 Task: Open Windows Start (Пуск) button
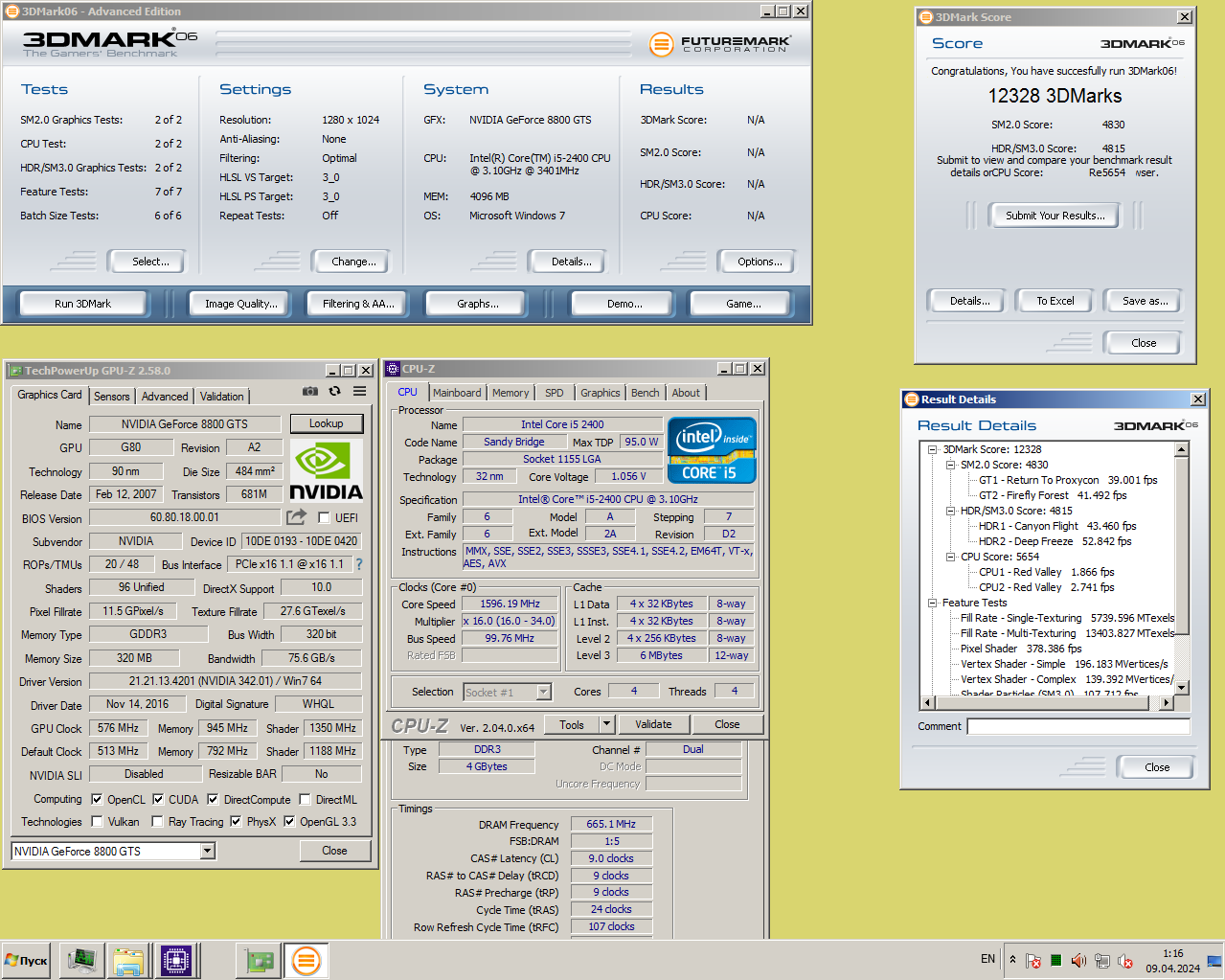pos(26,960)
